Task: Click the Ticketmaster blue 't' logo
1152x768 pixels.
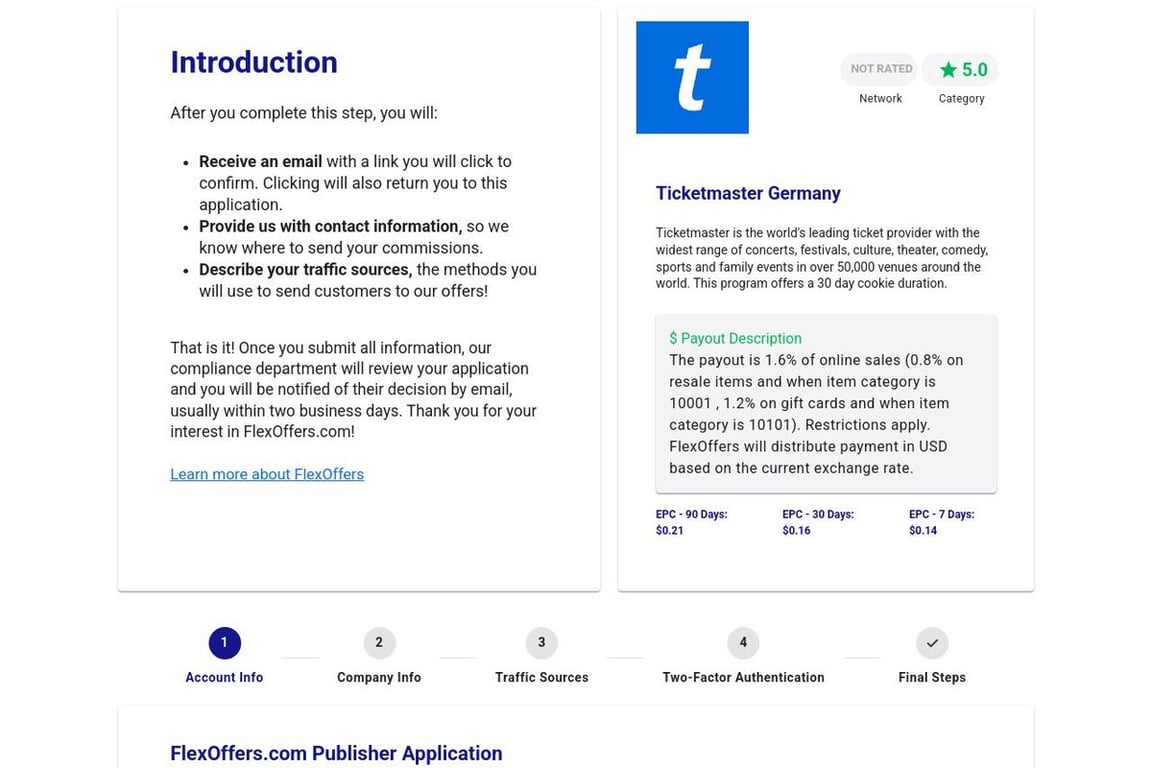Action: pyautogui.click(x=692, y=77)
